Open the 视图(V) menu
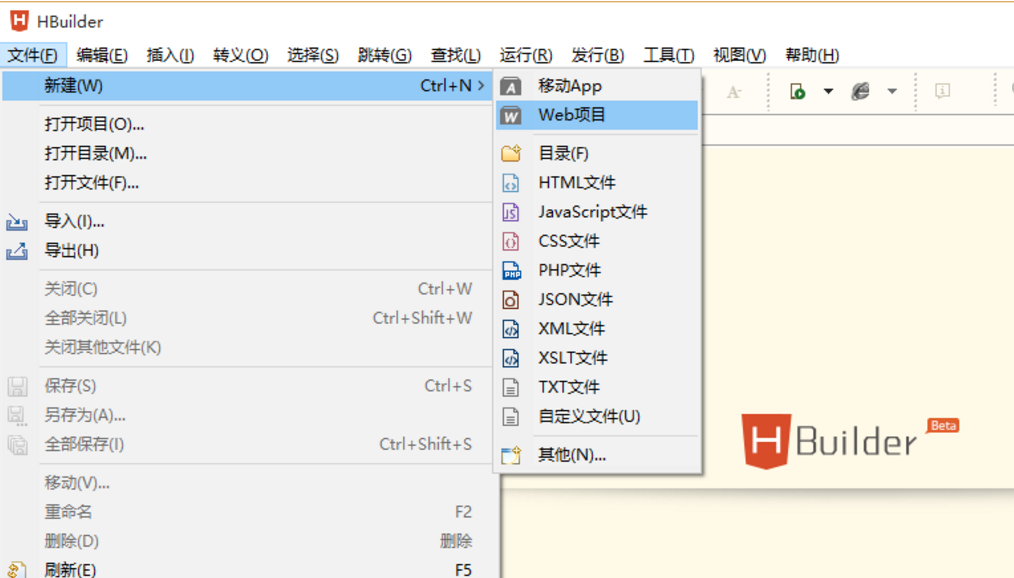 coord(739,55)
